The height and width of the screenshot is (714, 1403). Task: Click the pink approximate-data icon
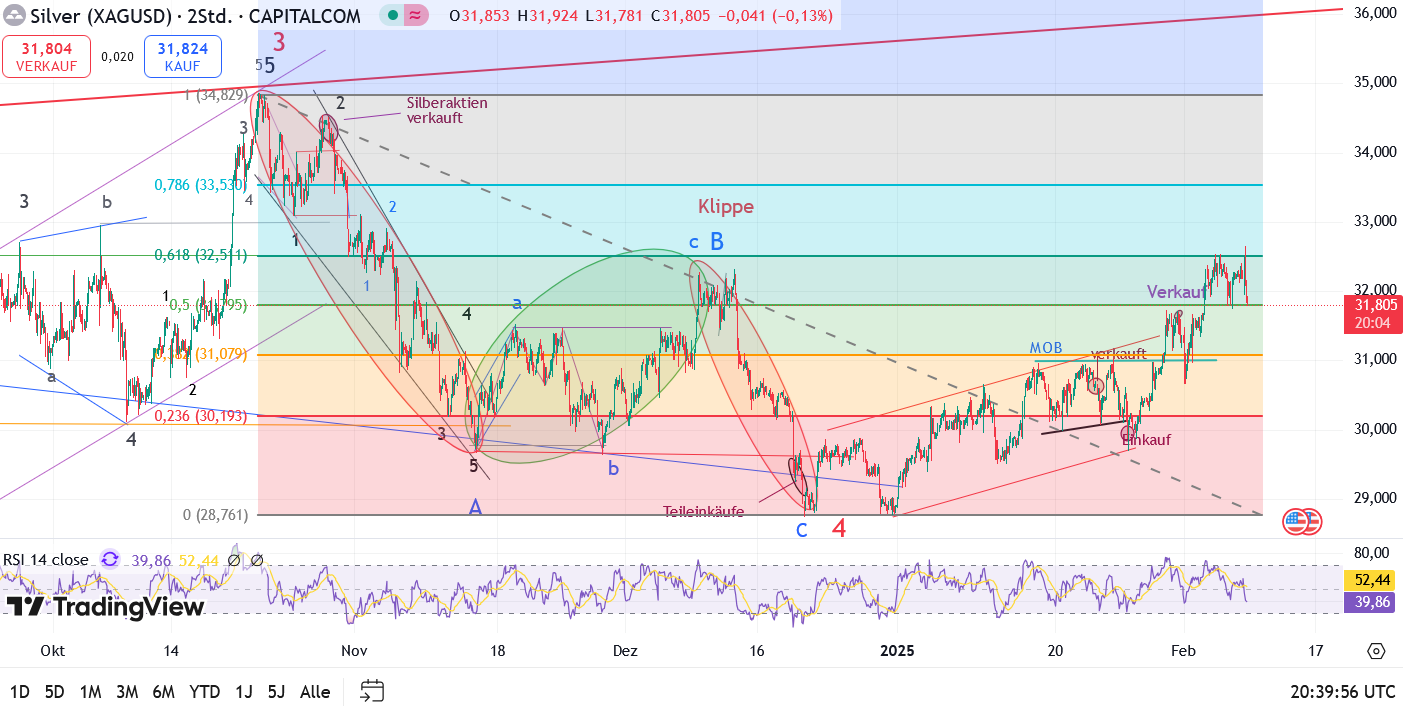click(415, 16)
